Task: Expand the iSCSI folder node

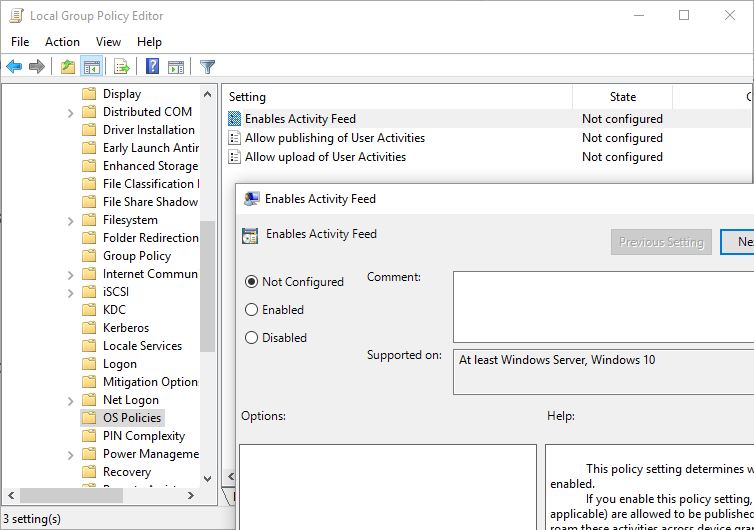Action: [x=71, y=292]
